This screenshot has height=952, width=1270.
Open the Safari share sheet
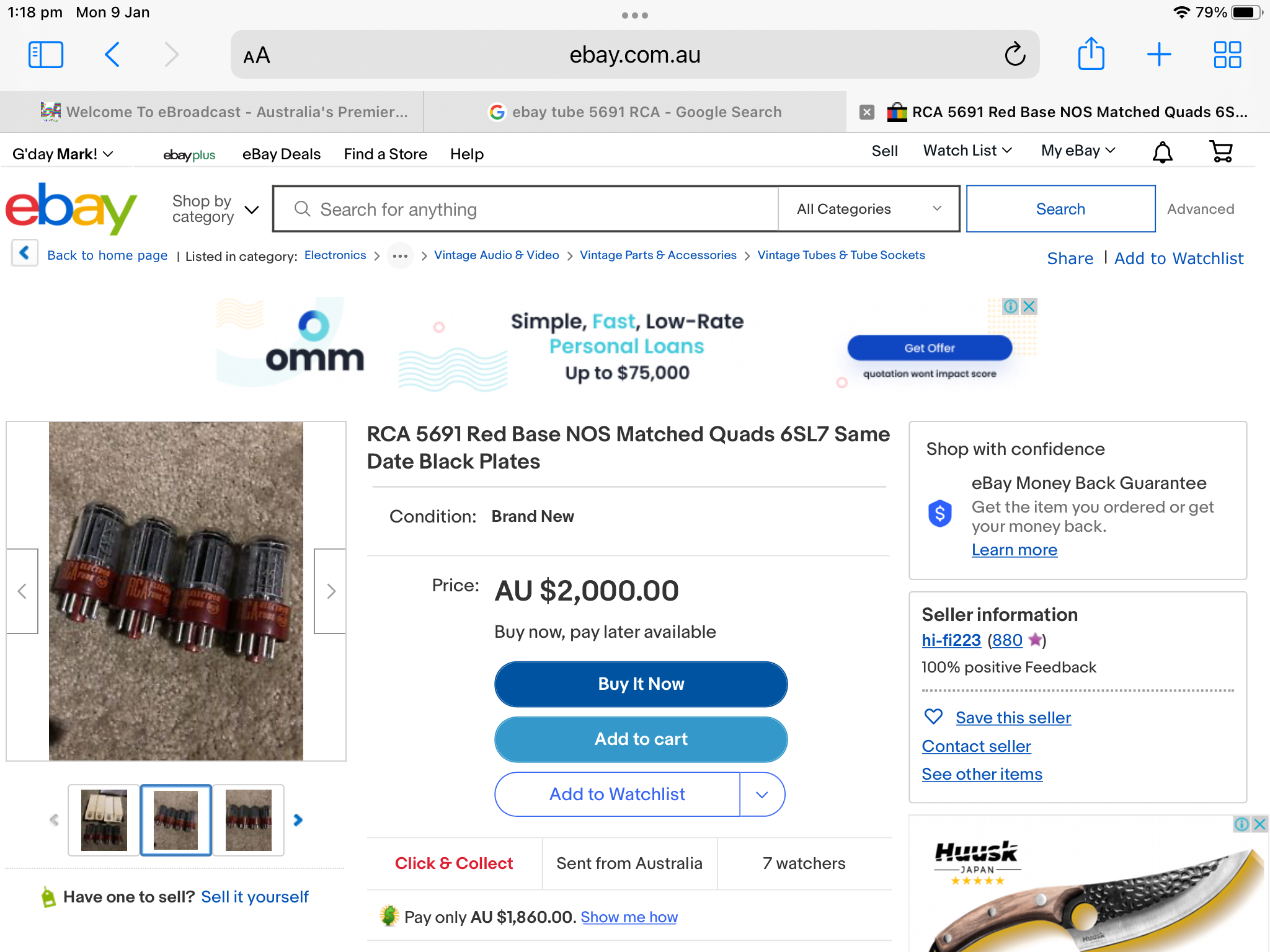pos(1091,53)
